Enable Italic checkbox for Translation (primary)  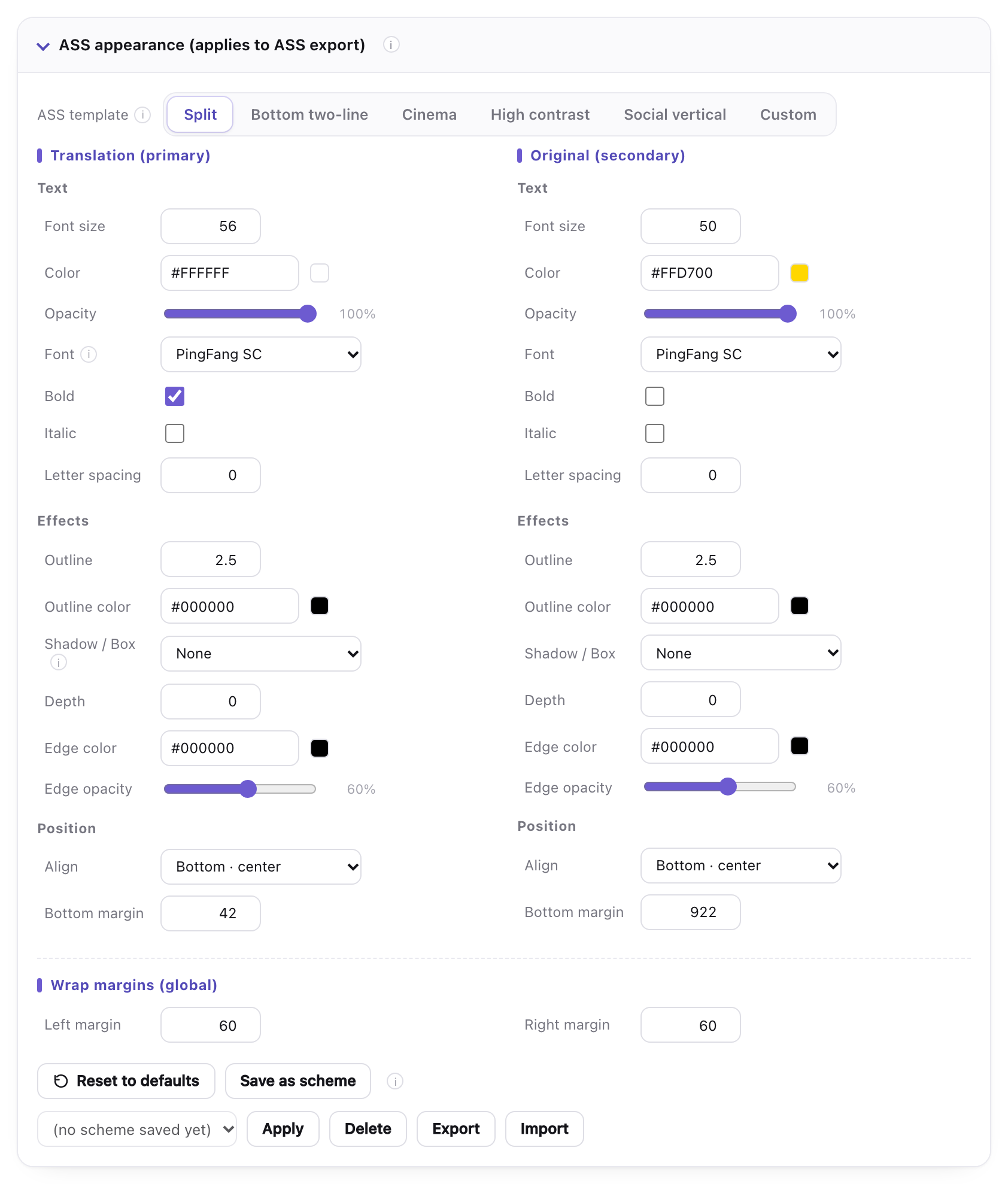[x=175, y=433]
